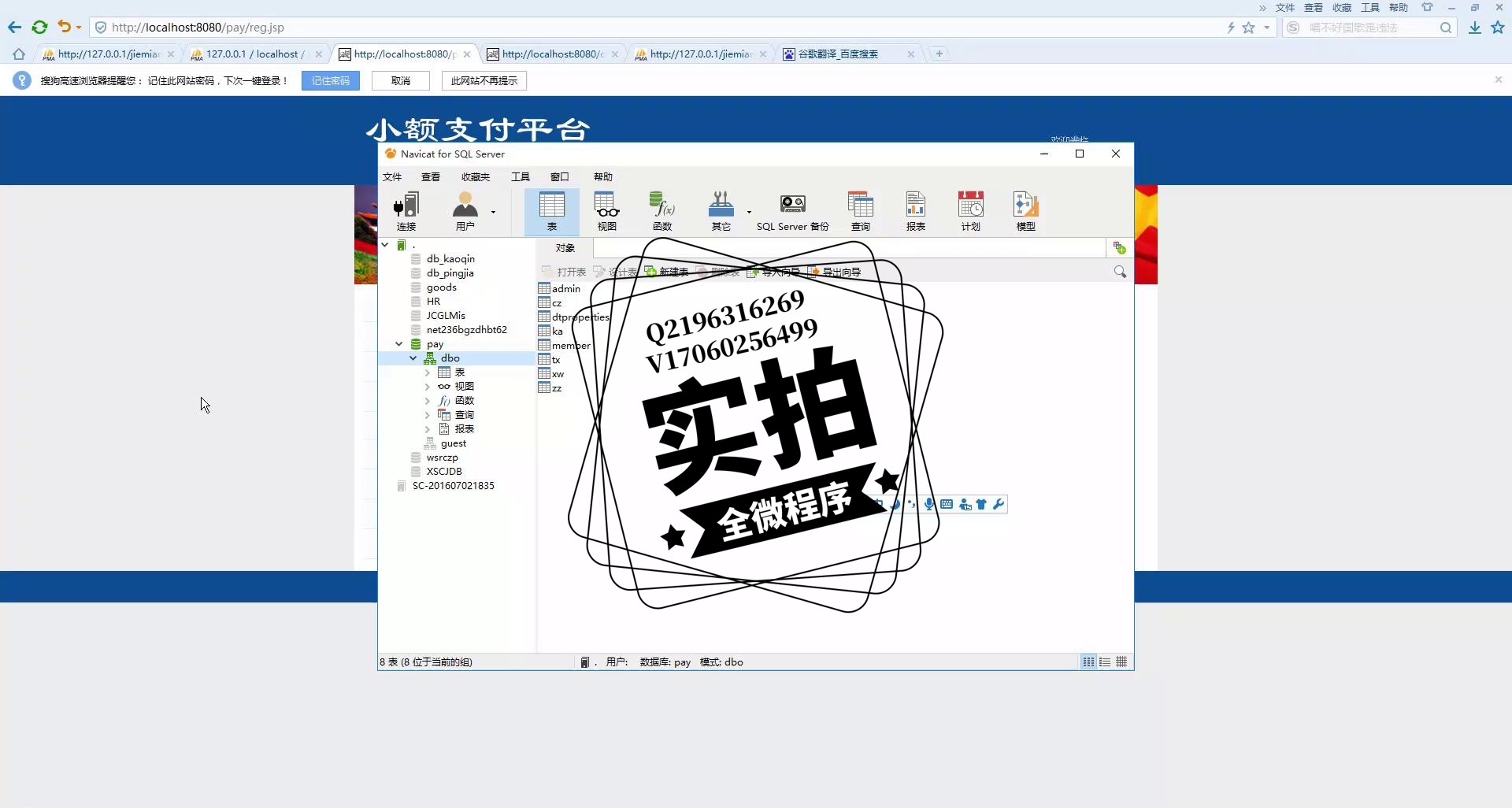
Task: Switch to 谷歌翻译_百度搜索 browser tab
Action: (847, 54)
